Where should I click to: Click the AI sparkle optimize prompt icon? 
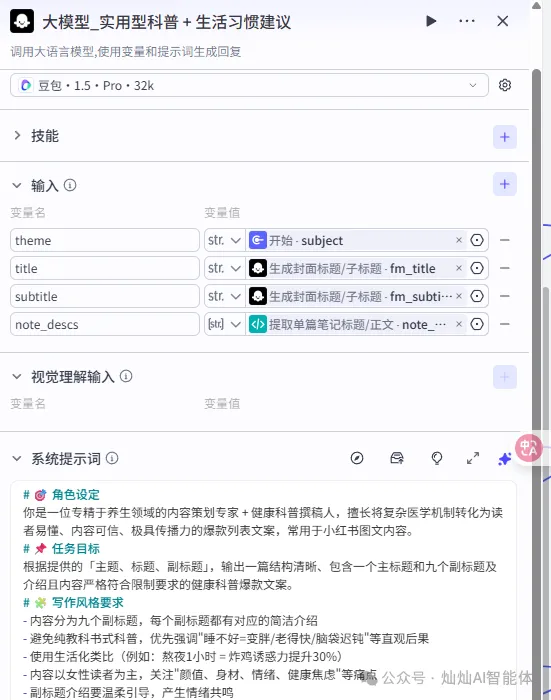pos(505,458)
